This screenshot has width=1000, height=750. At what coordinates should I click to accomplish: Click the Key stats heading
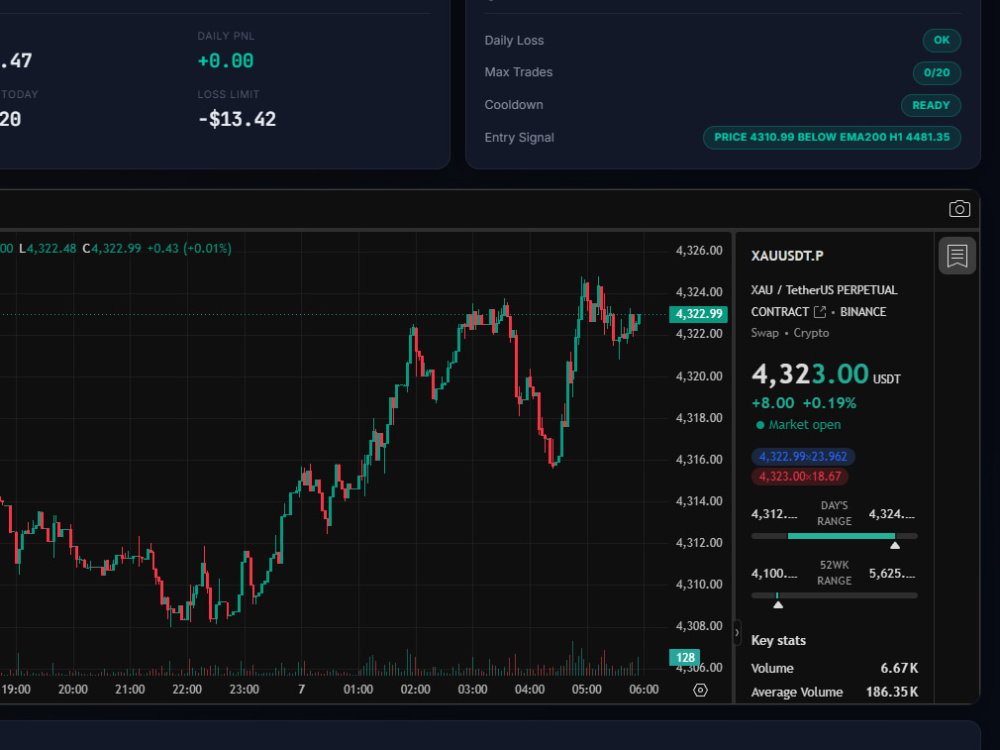pos(778,640)
